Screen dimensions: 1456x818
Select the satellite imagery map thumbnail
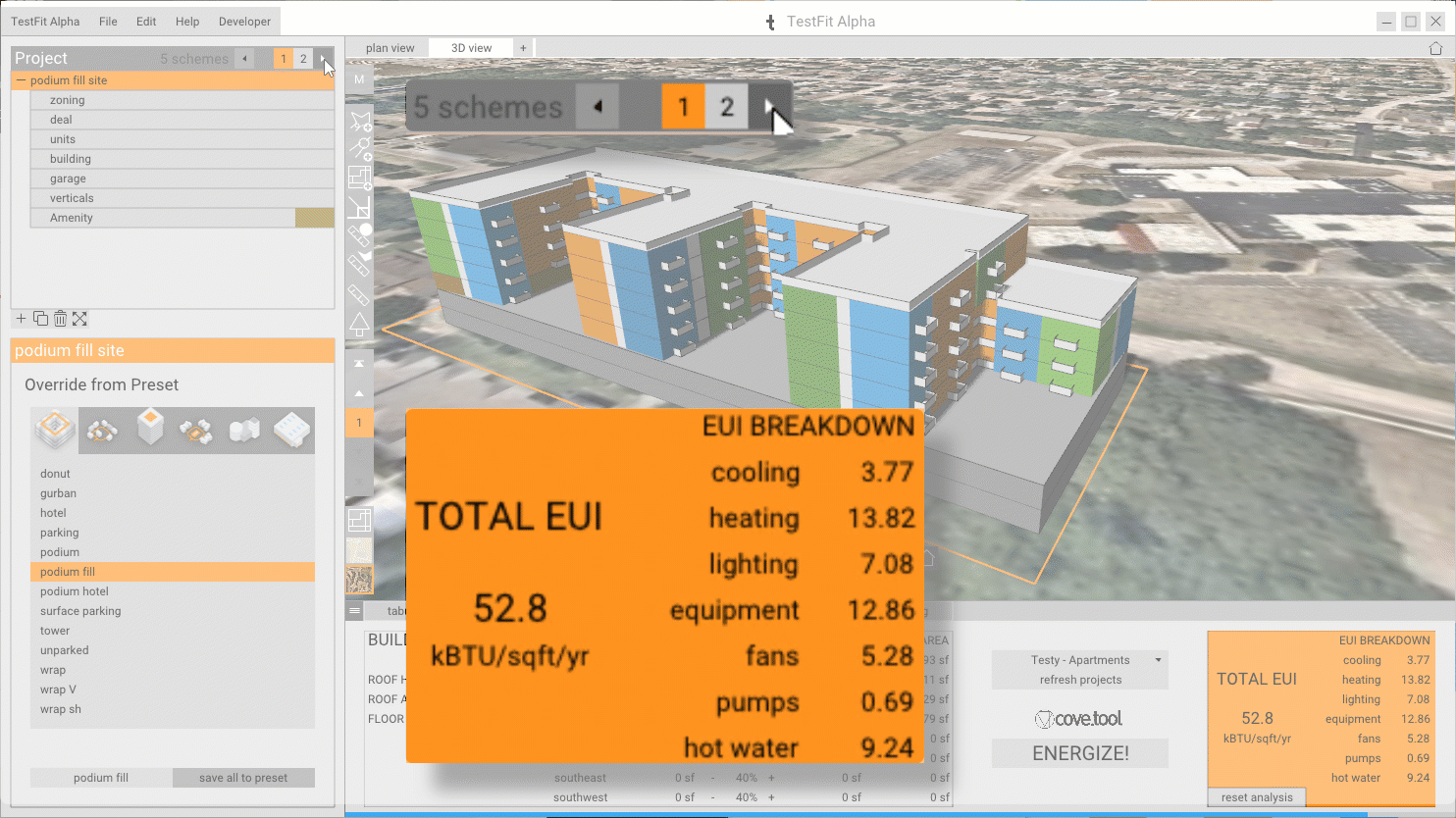359,580
